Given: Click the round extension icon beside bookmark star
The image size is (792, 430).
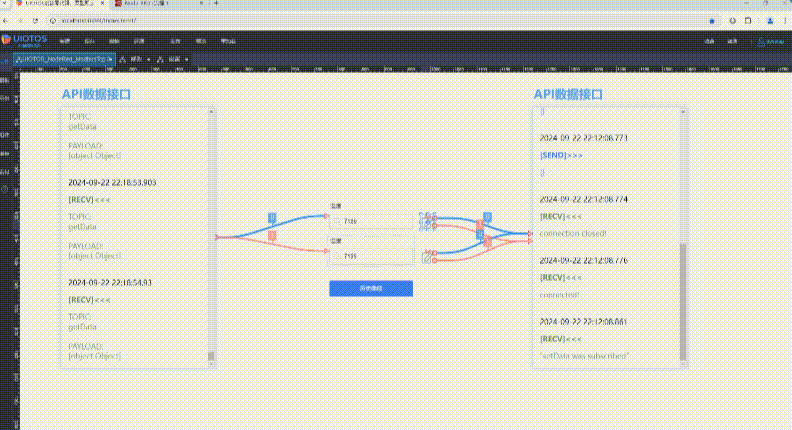Looking at the screenshot, I should coord(732,21).
